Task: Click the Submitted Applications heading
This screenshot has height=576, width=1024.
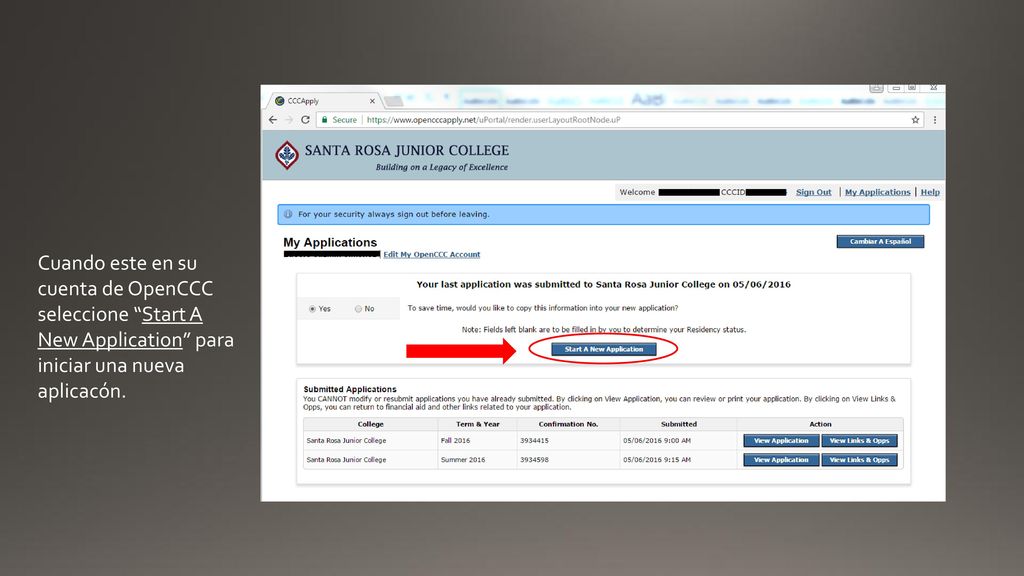Action: click(x=349, y=389)
